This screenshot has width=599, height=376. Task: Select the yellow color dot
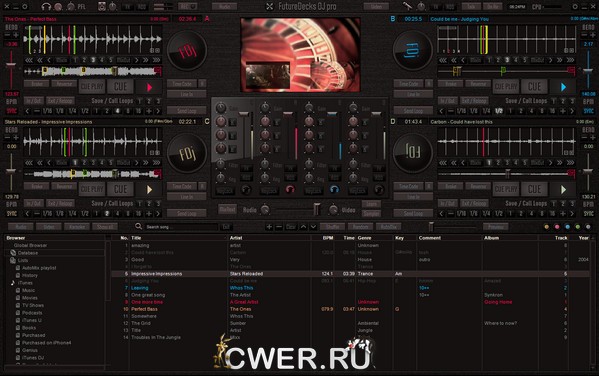tap(547, 227)
